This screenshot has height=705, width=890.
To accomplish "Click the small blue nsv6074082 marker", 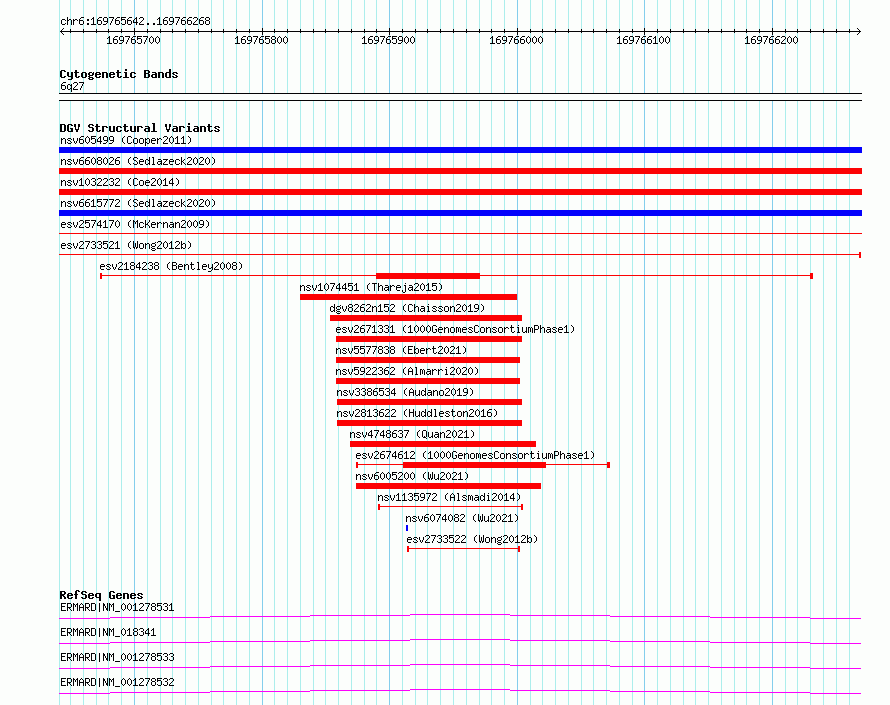I will 407,528.
